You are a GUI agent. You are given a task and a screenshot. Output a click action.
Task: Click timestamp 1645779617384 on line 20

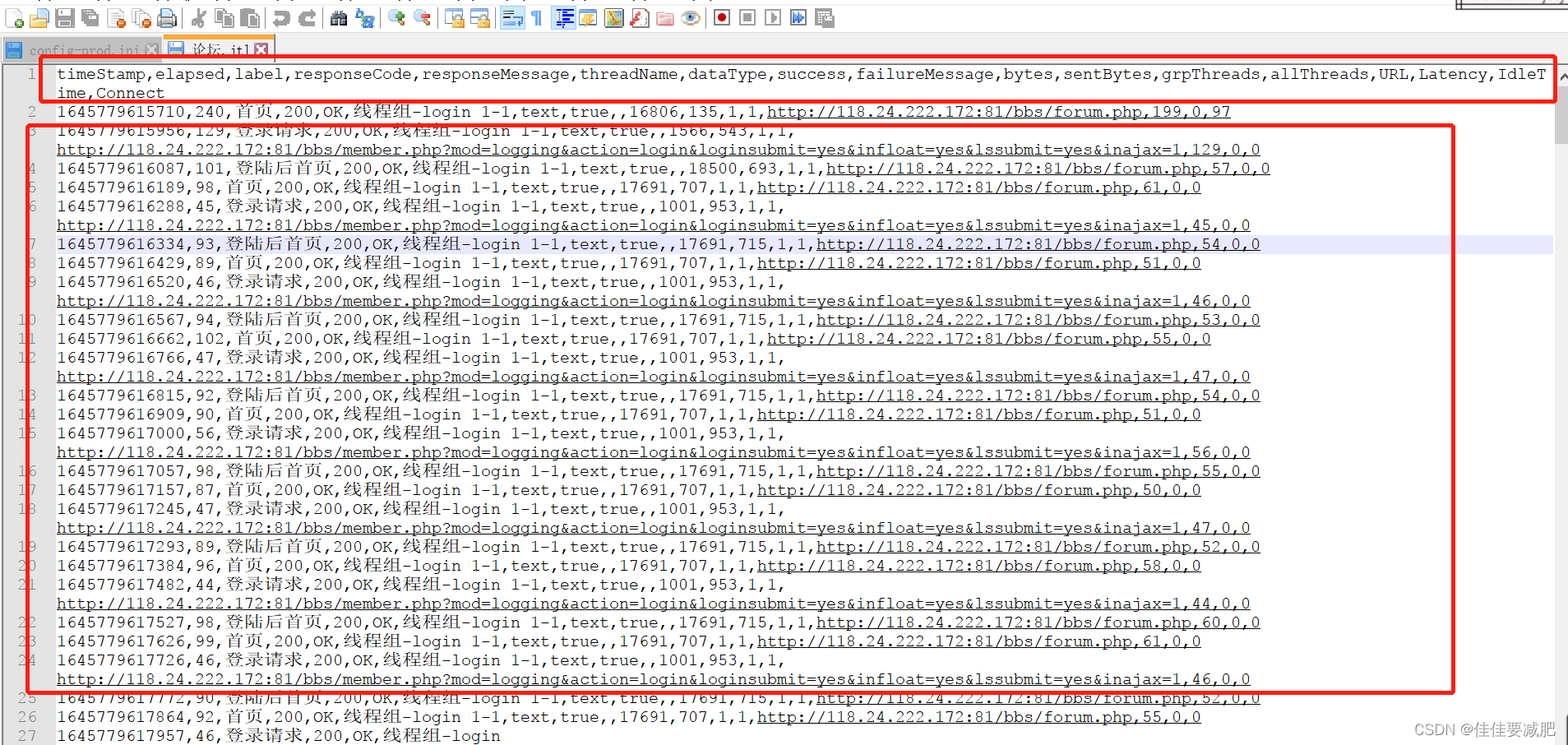[121, 566]
